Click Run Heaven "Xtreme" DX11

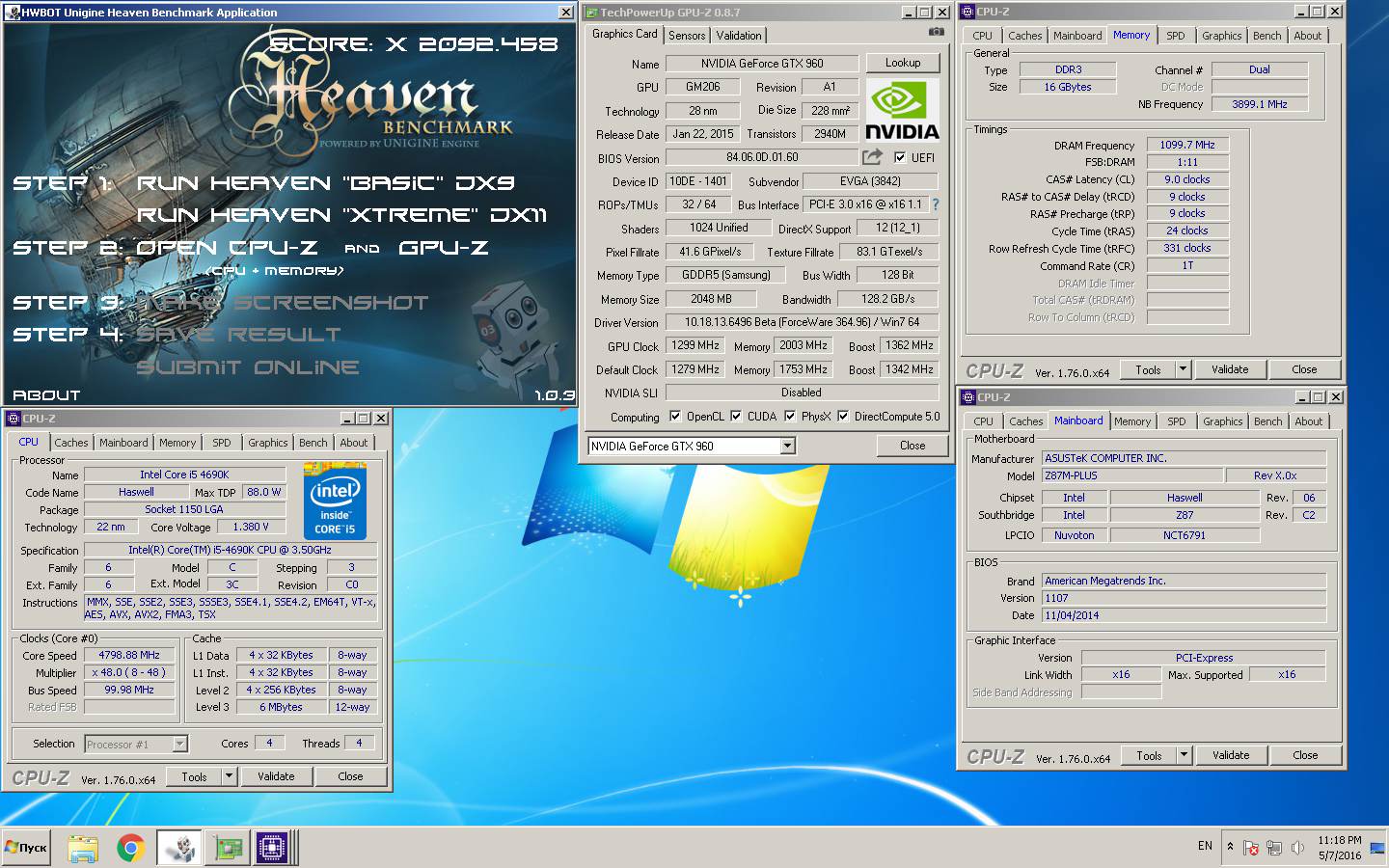coord(341,215)
